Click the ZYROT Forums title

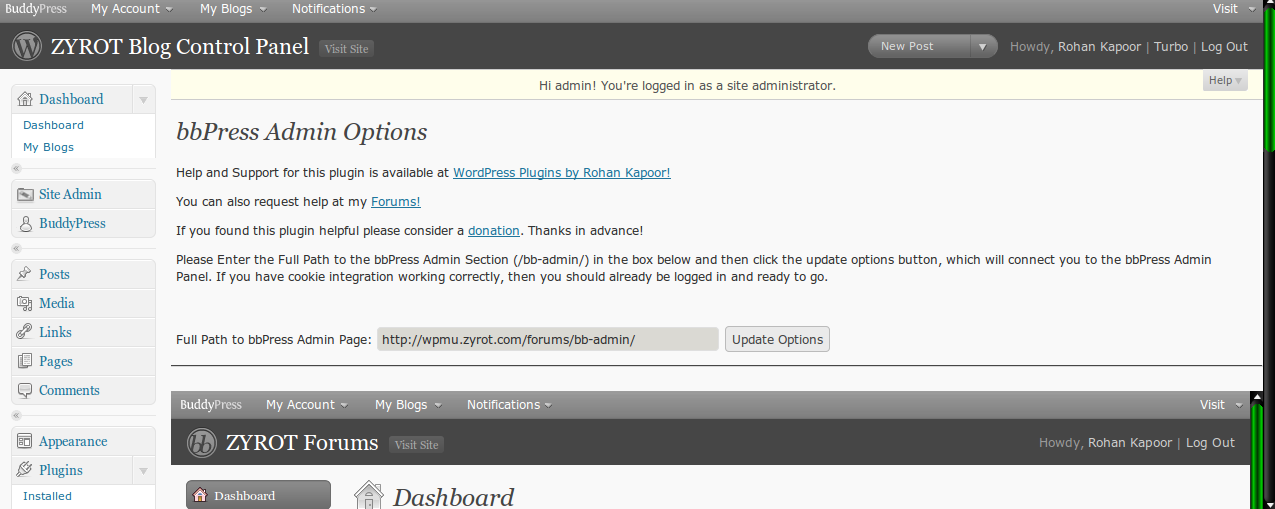click(302, 443)
